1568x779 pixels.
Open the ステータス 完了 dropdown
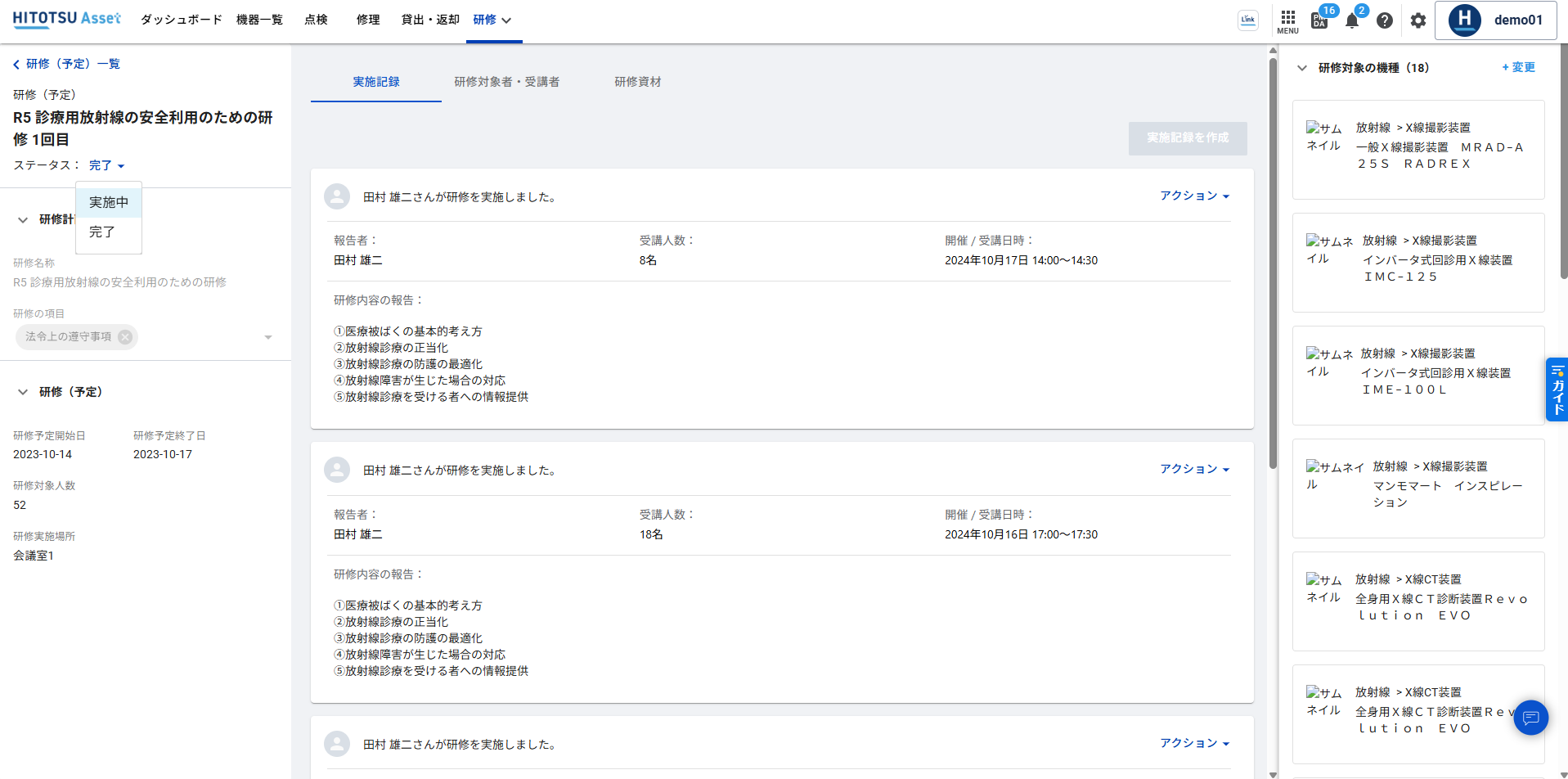[x=106, y=165]
